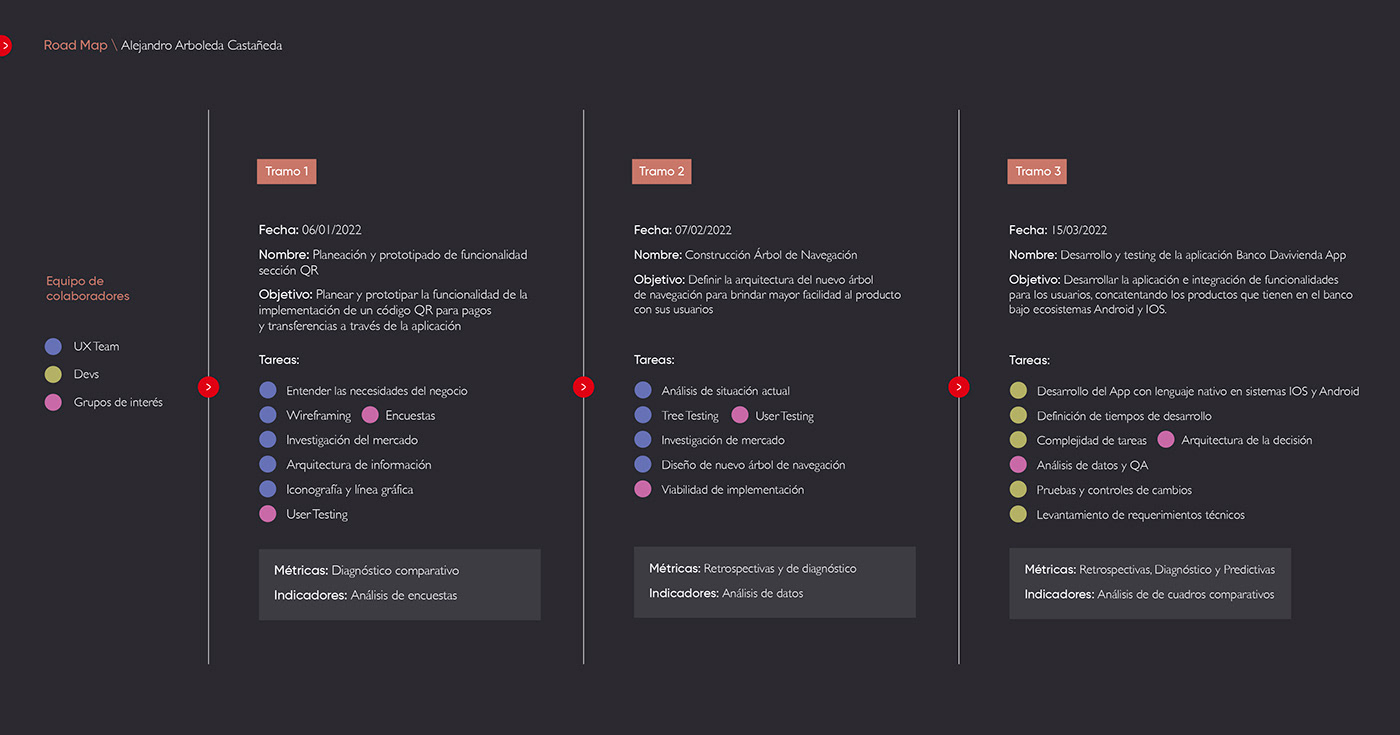Click the blue dot beside Wireframing
The image size is (1400, 735).
(x=268, y=415)
